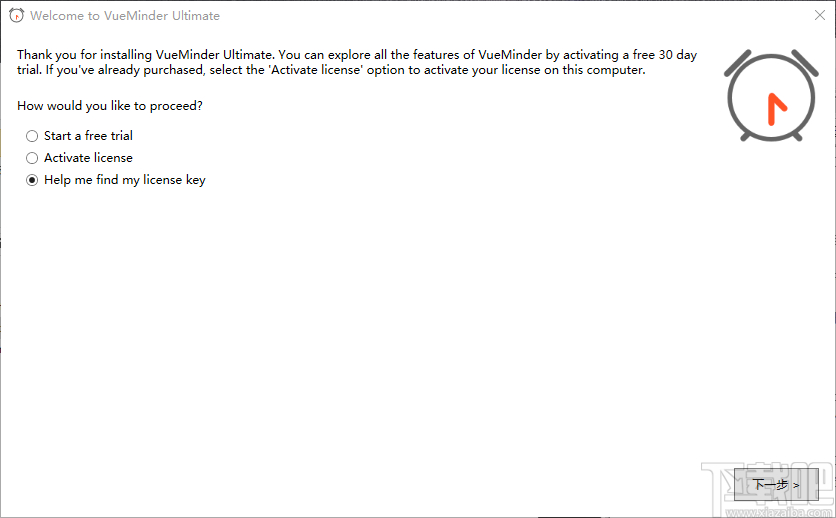Click the orange clock hands in the logo

[774, 108]
